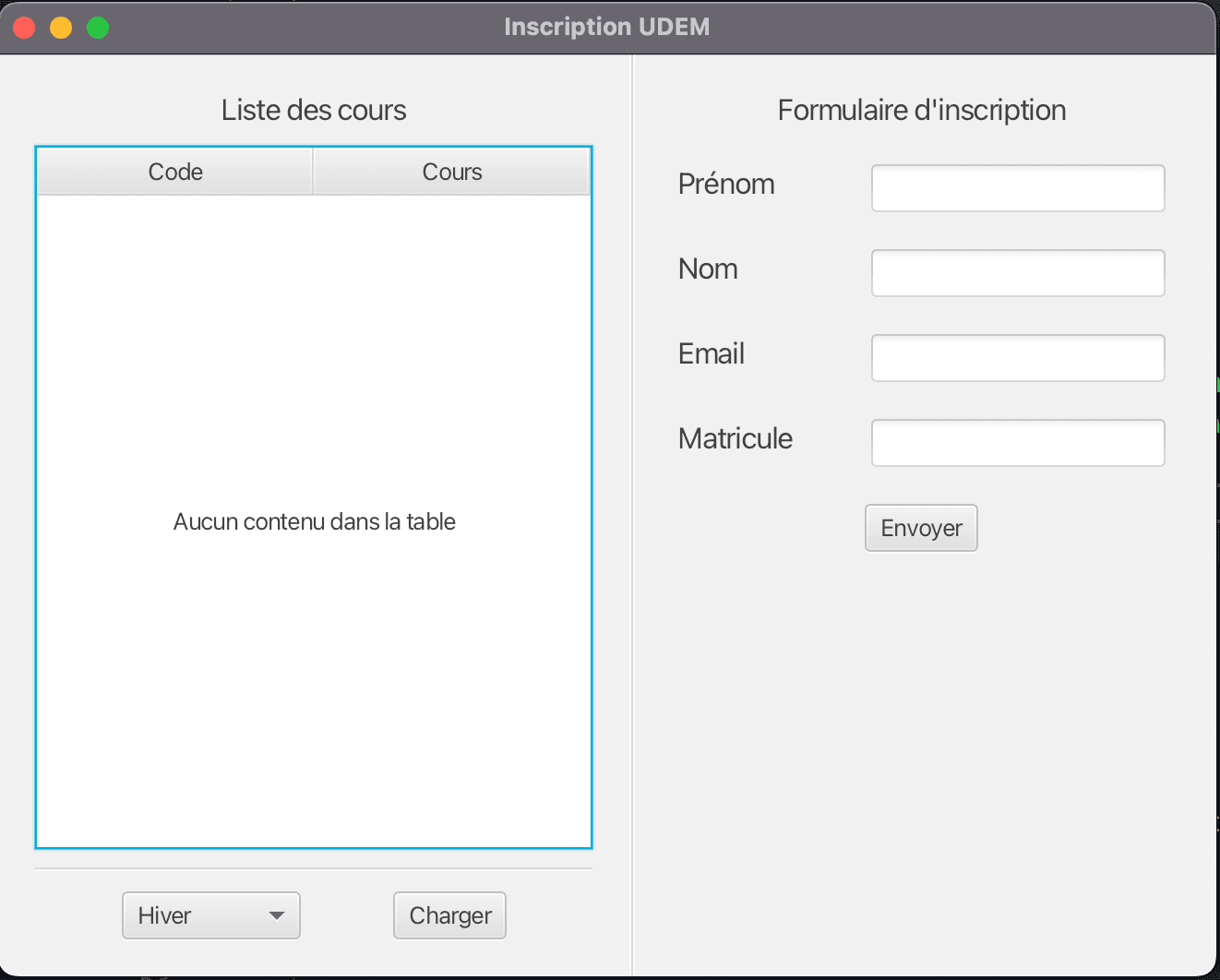Click the Charger button
The width and height of the screenshot is (1220, 980).
(x=449, y=915)
